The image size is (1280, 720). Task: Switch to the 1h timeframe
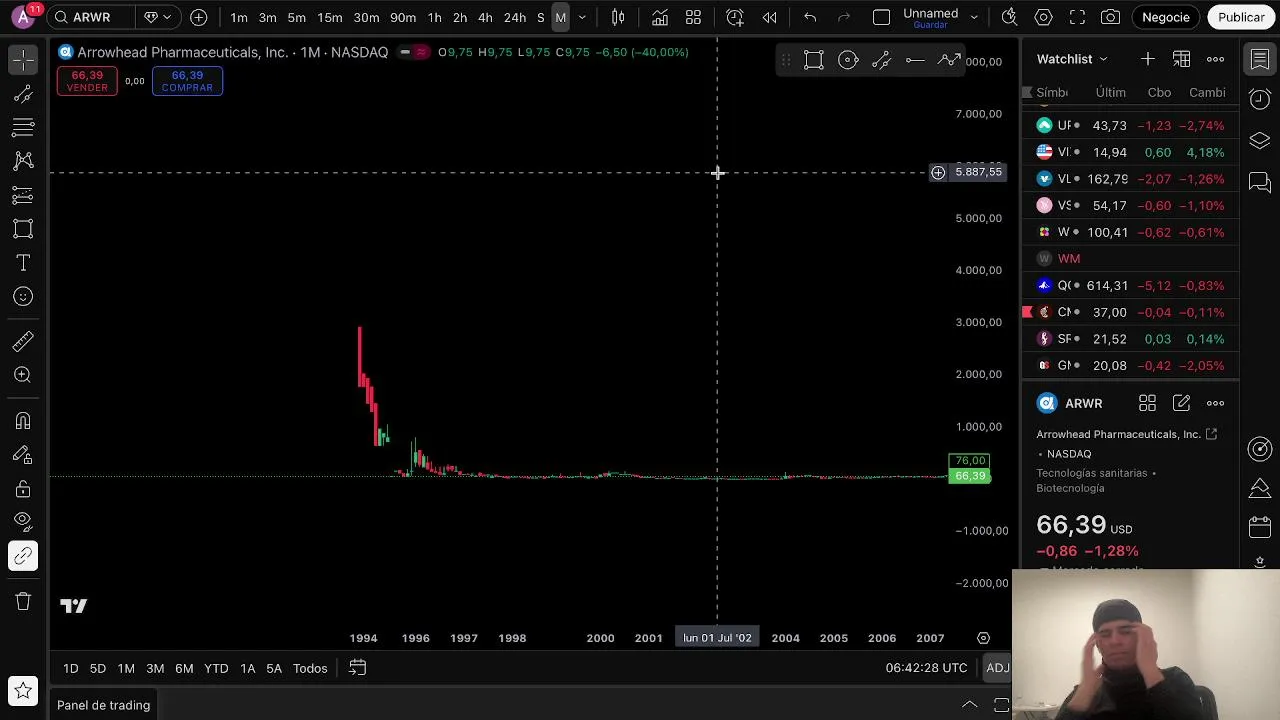pos(434,17)
